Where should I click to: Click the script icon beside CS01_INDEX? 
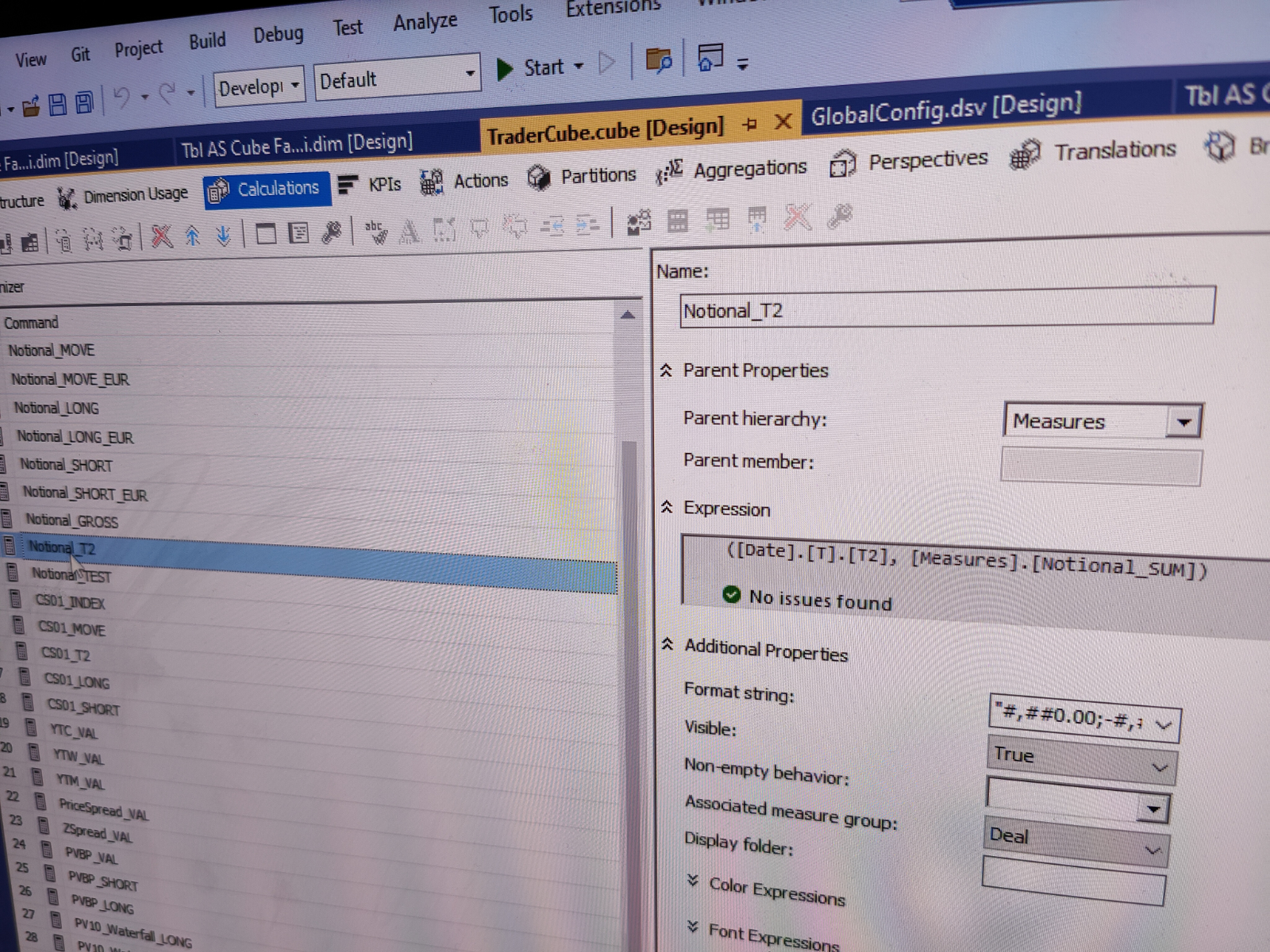point(16,598)
